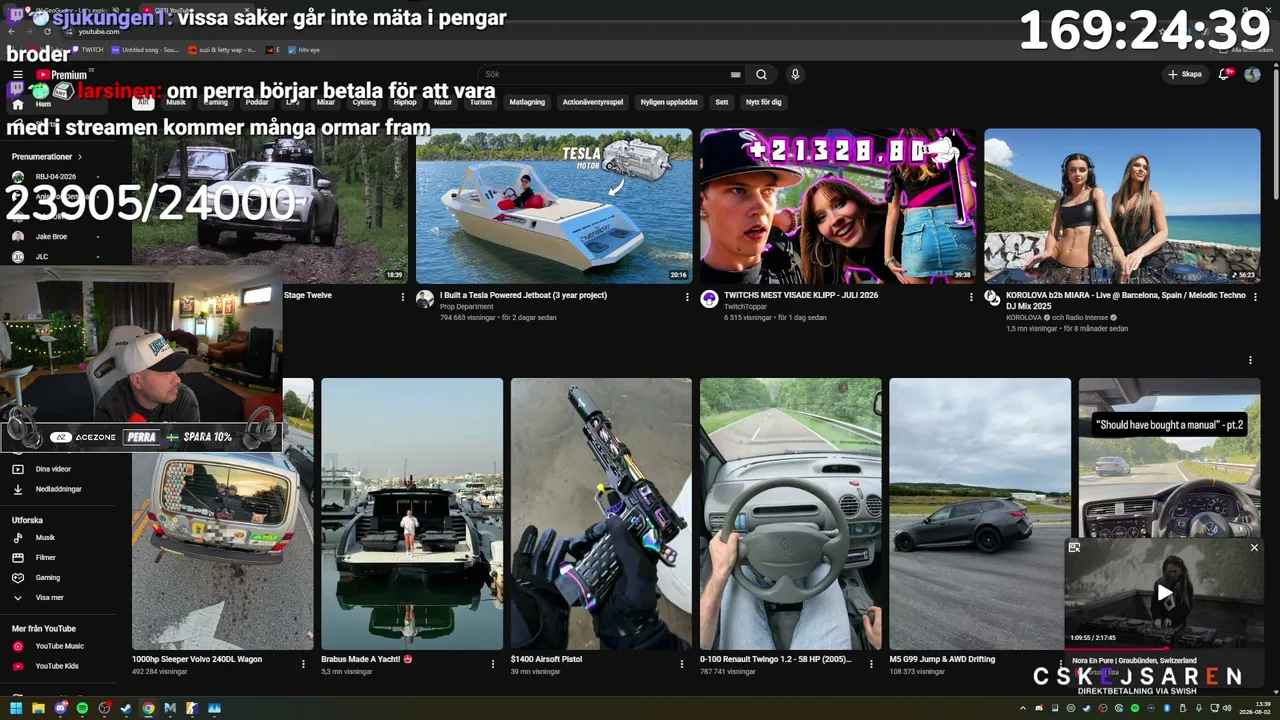Expand the miniplayer to full watch page
This screenshot has width=1280, height=720.
tap(1074, 548)
